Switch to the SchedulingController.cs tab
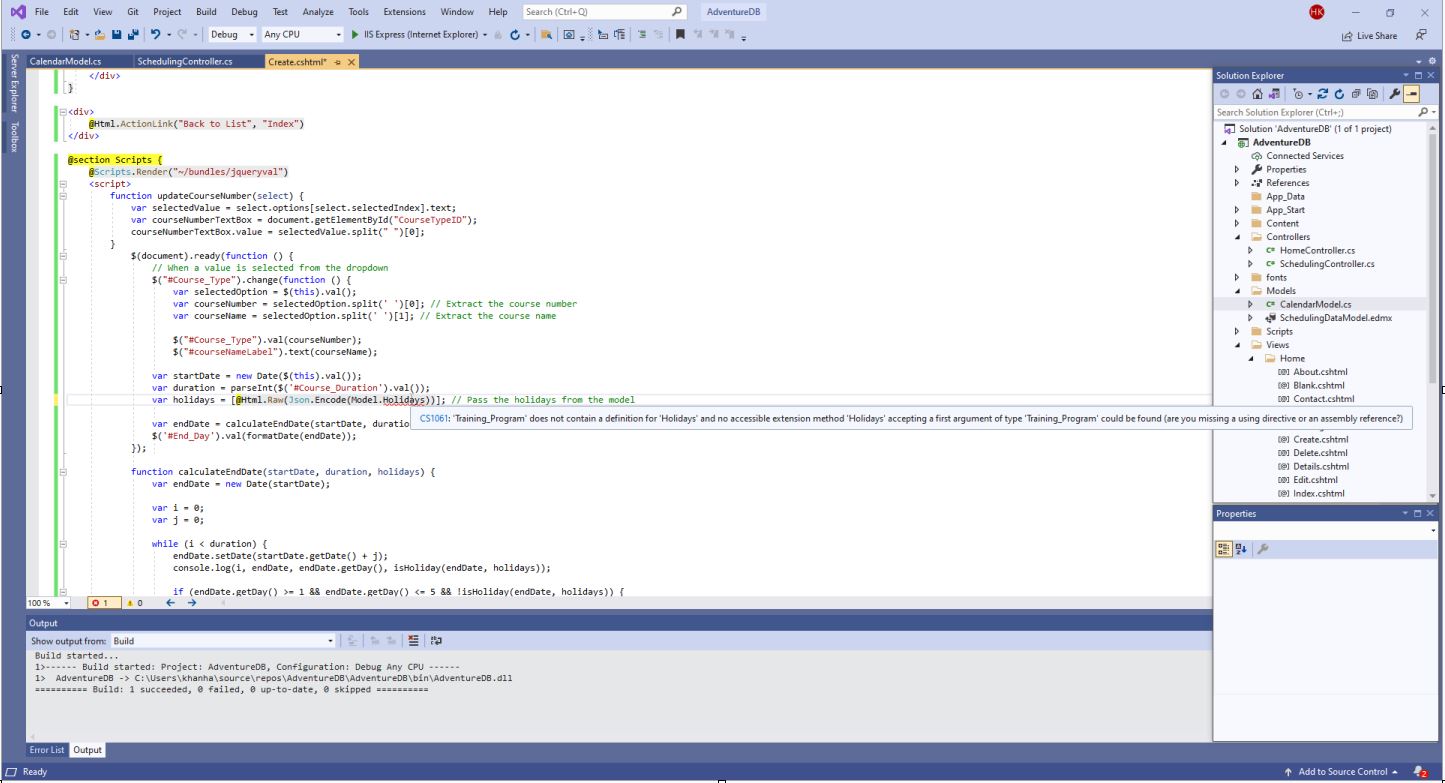 click(x=185, y=62)
